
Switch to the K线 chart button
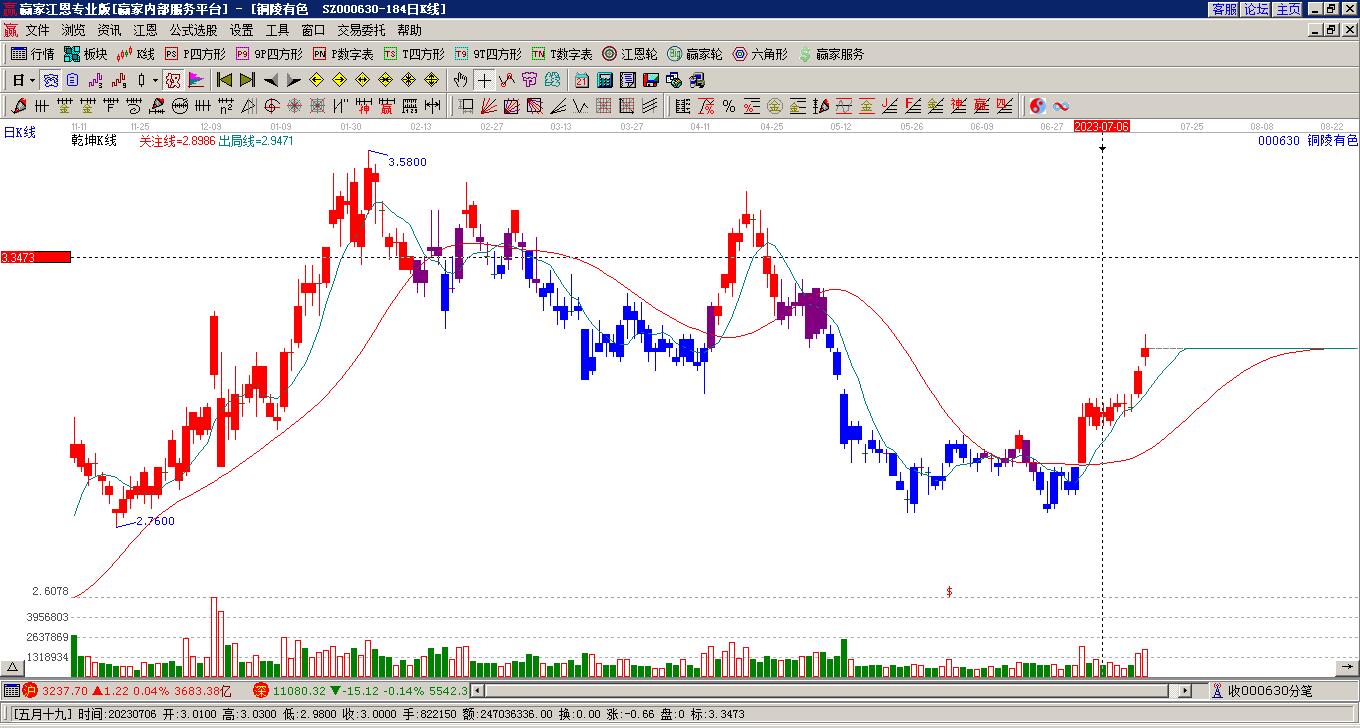[x=136, y=54]
